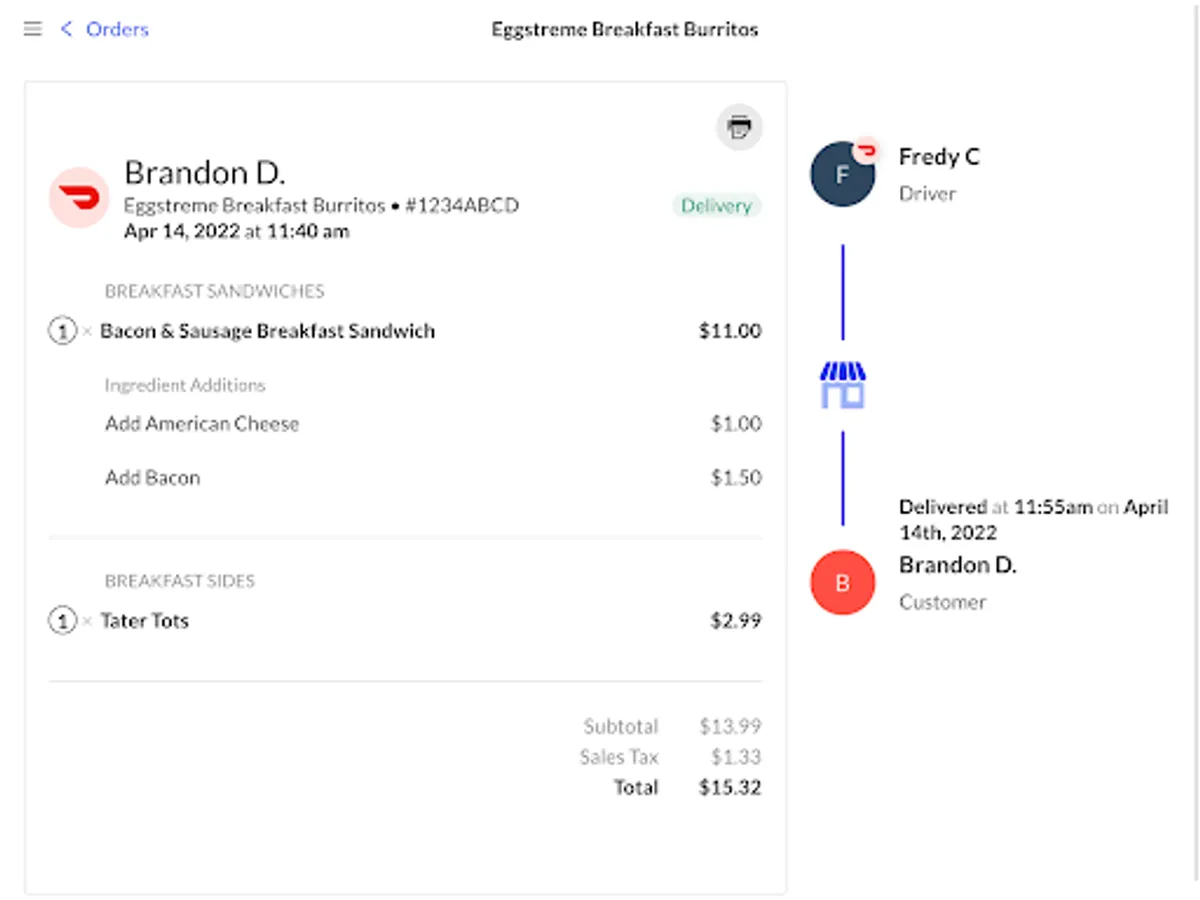
Task: Click driver Fredy C avatar
Action: [x=841, y=174]
